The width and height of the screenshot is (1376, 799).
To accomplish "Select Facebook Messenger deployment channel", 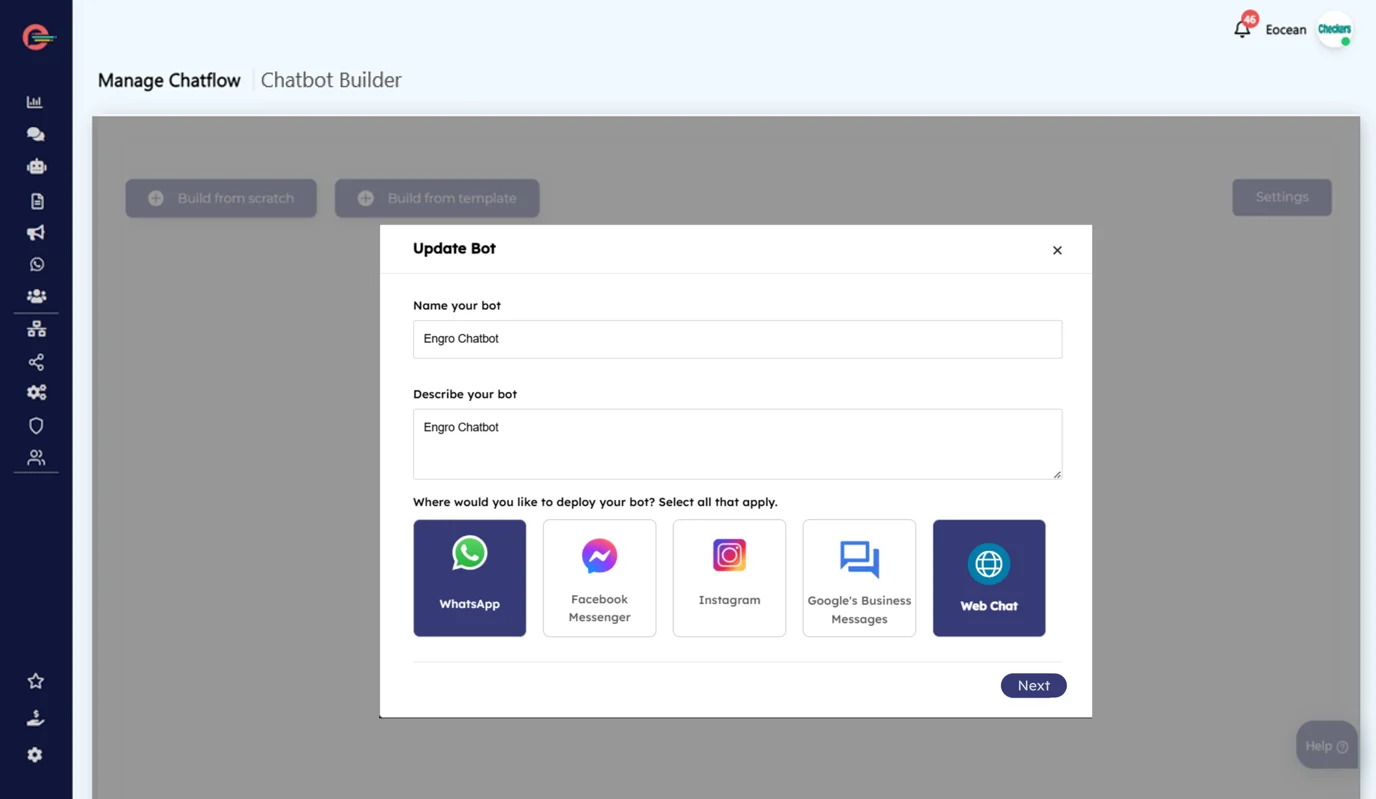I will pos(599,578).
